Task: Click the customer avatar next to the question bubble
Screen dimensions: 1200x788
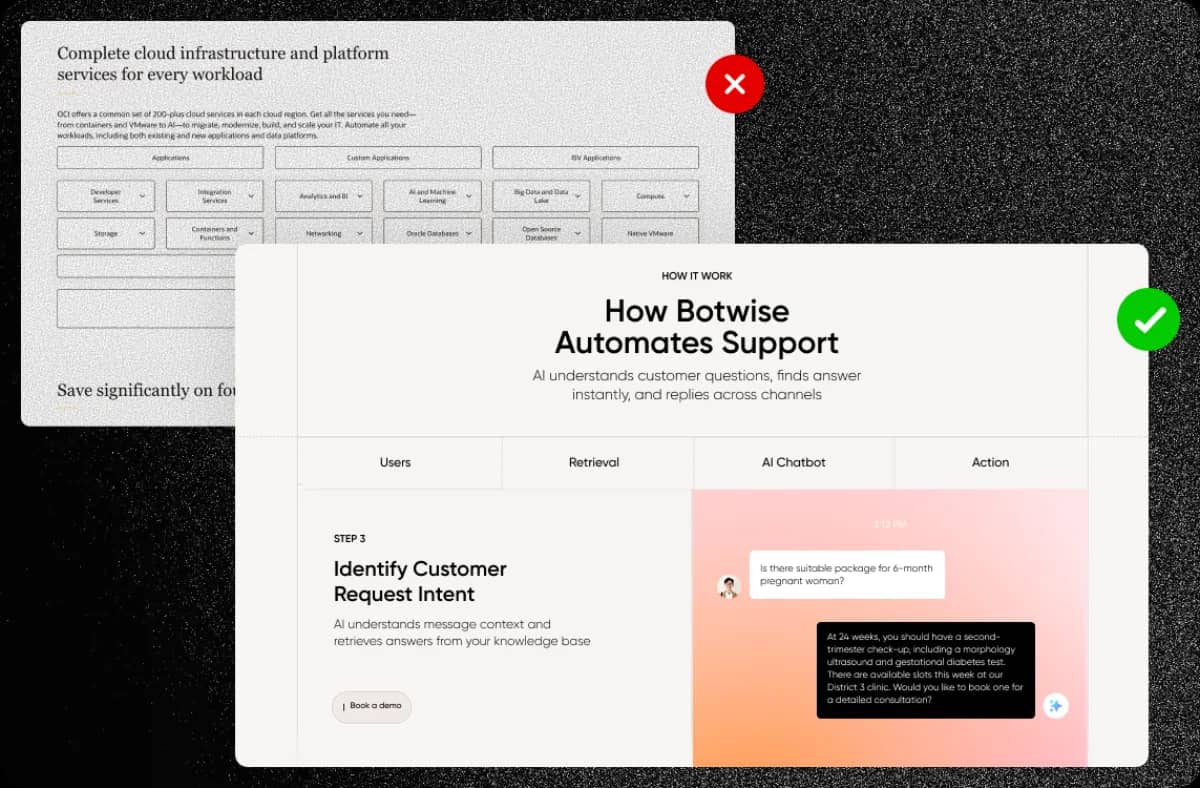Action: 728,587
